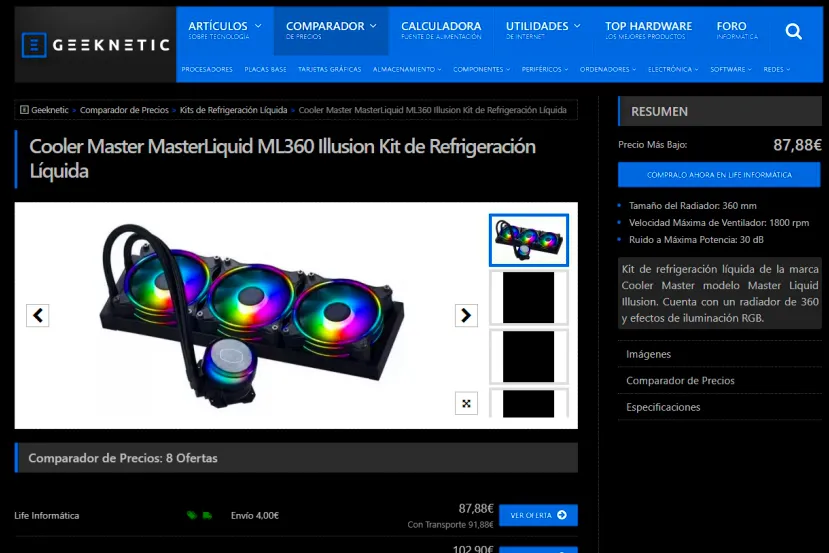
Task: Expand image to fullscreen view
Action: pos(466,403)
